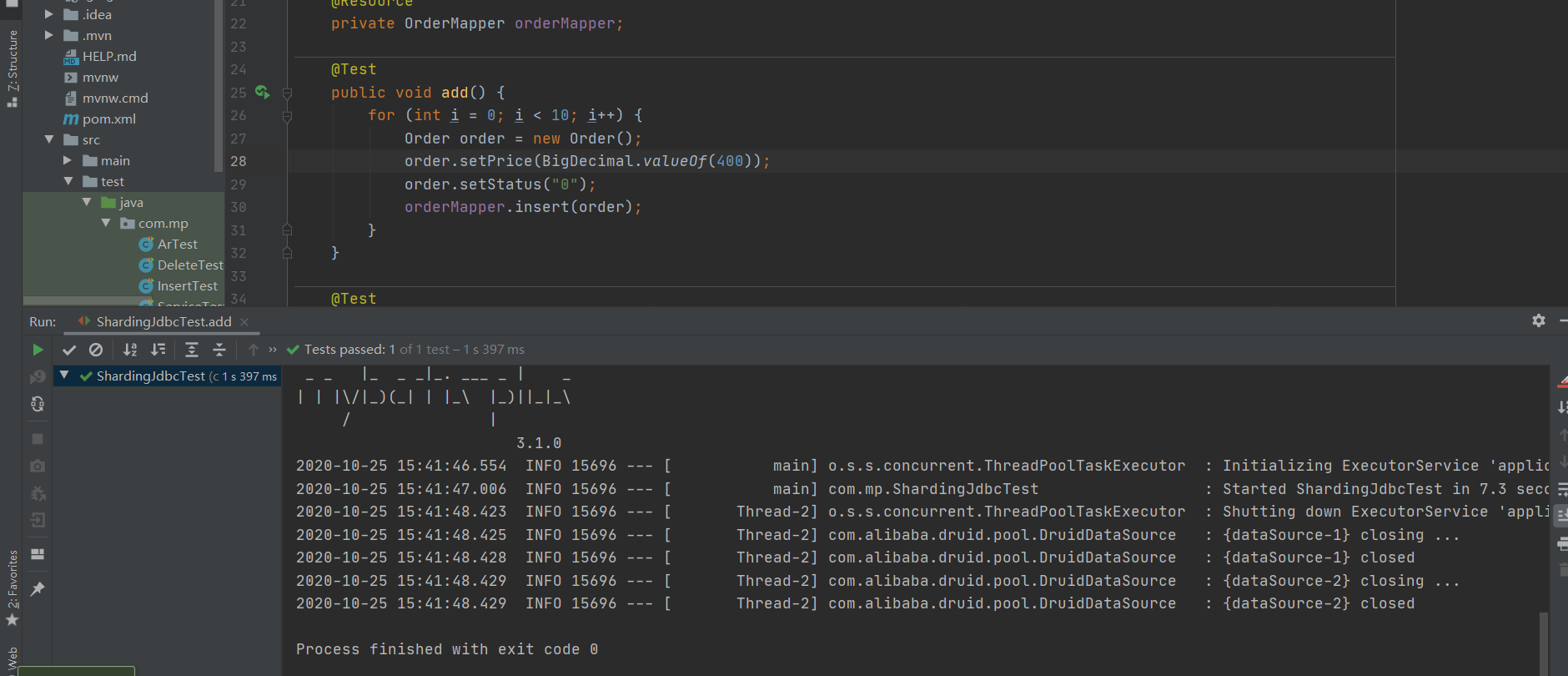Select InsertTest in project tree
1568x676 pixels.
pyautogui.click(x=187, y=285)
